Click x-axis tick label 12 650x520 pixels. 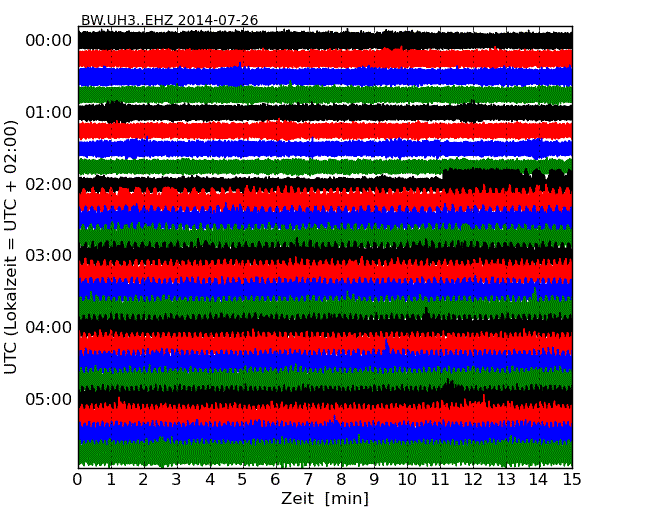pos(473,480)
